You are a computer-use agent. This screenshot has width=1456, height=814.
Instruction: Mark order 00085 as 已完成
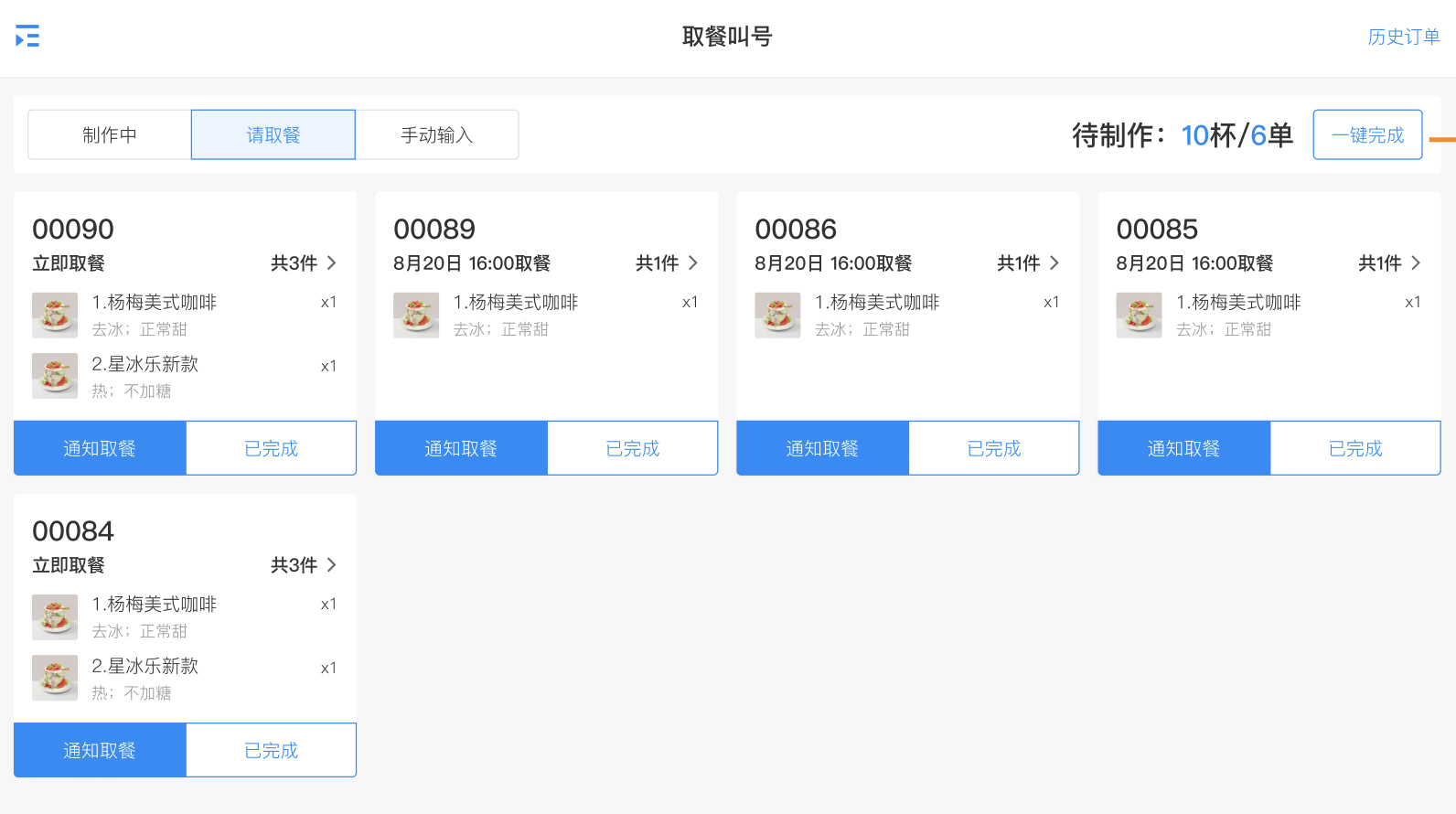point(1355,448)
